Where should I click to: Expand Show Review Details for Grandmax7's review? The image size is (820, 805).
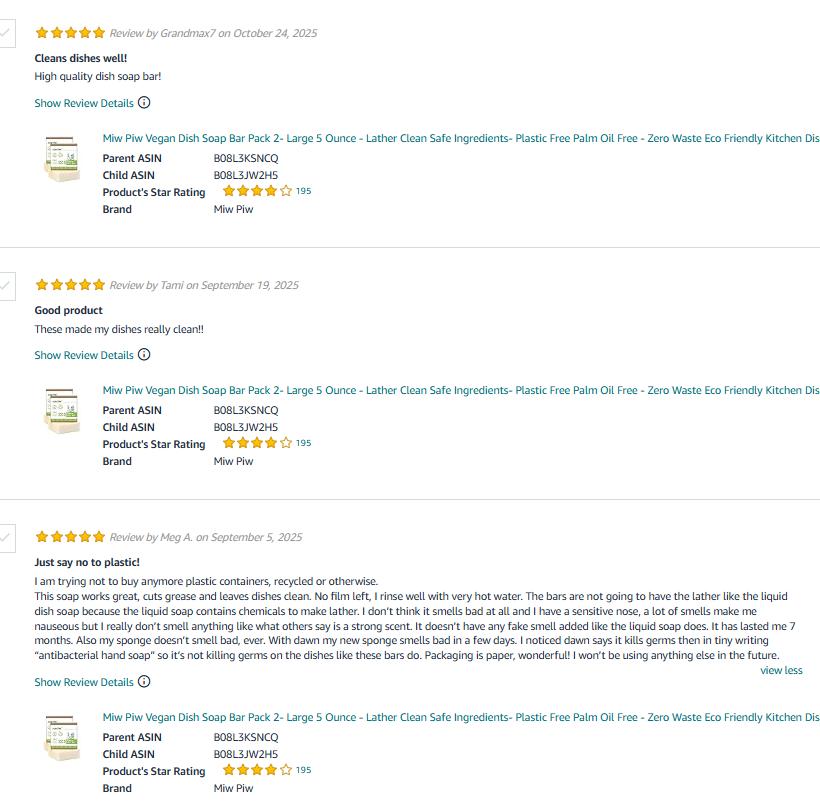[x=84, y=103]
